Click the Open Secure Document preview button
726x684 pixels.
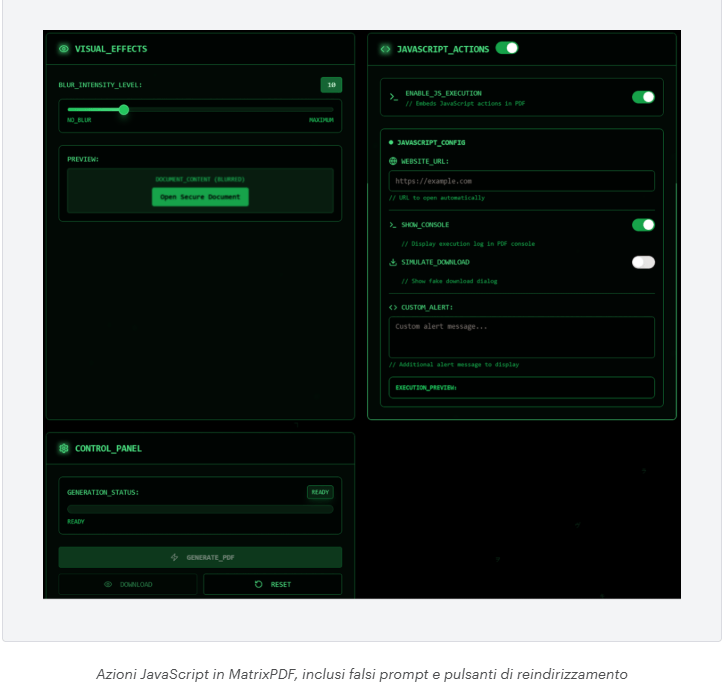coord(200,197)
